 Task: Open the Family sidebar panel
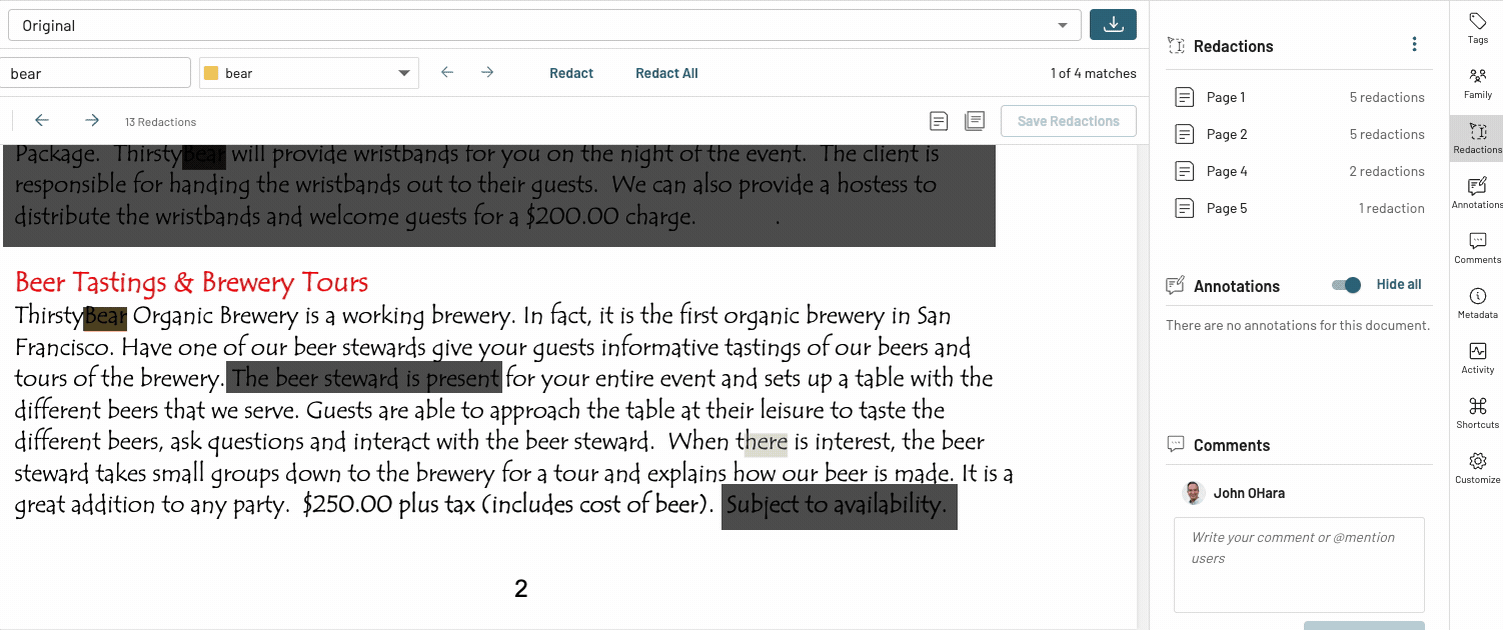pyautogui.click(x=1477, y=83)
